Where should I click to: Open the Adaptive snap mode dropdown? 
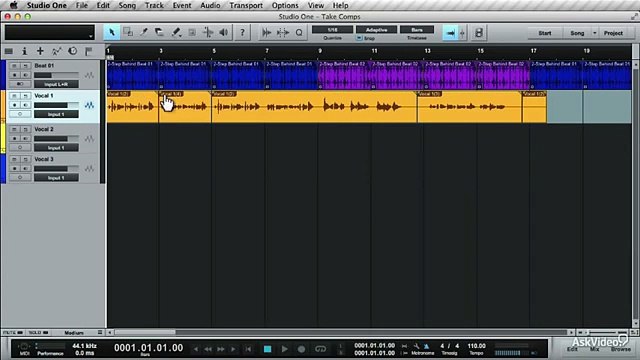(376, 30)
